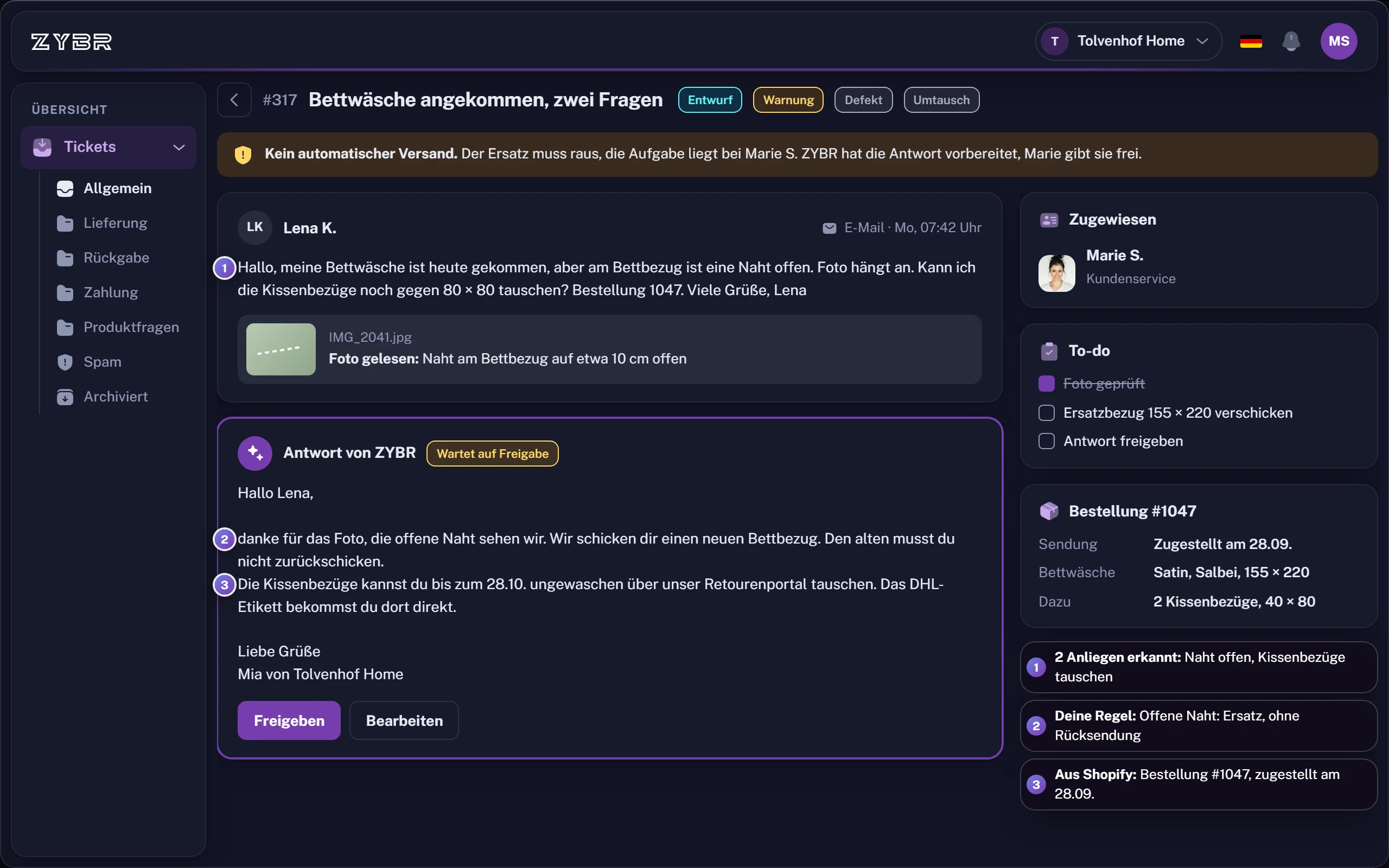Click the Defekt tag
The width and height of the screenshot is (1389, 868).
863,100
